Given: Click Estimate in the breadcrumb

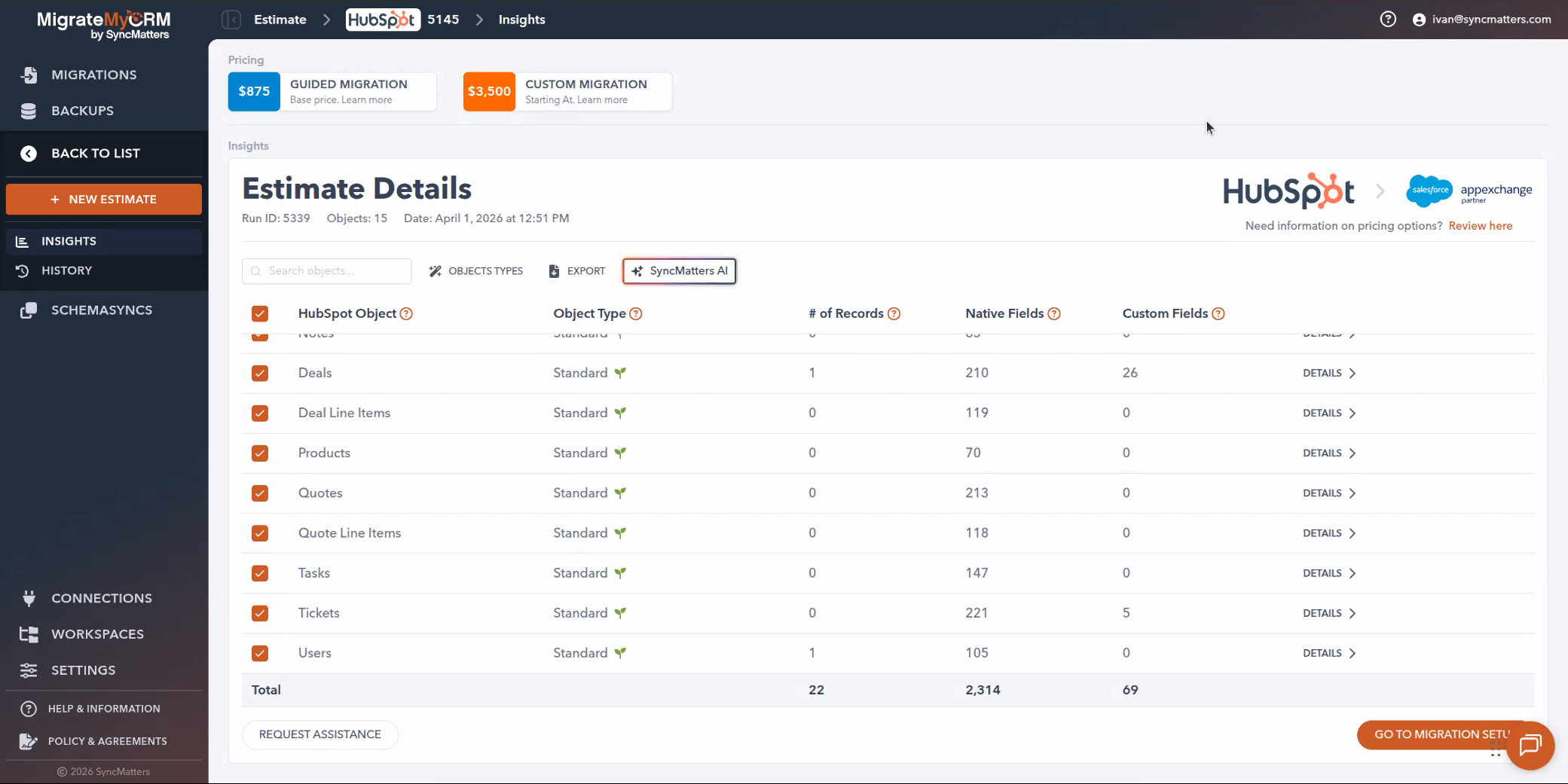Looking at the screenshot, I should [280, 20].
